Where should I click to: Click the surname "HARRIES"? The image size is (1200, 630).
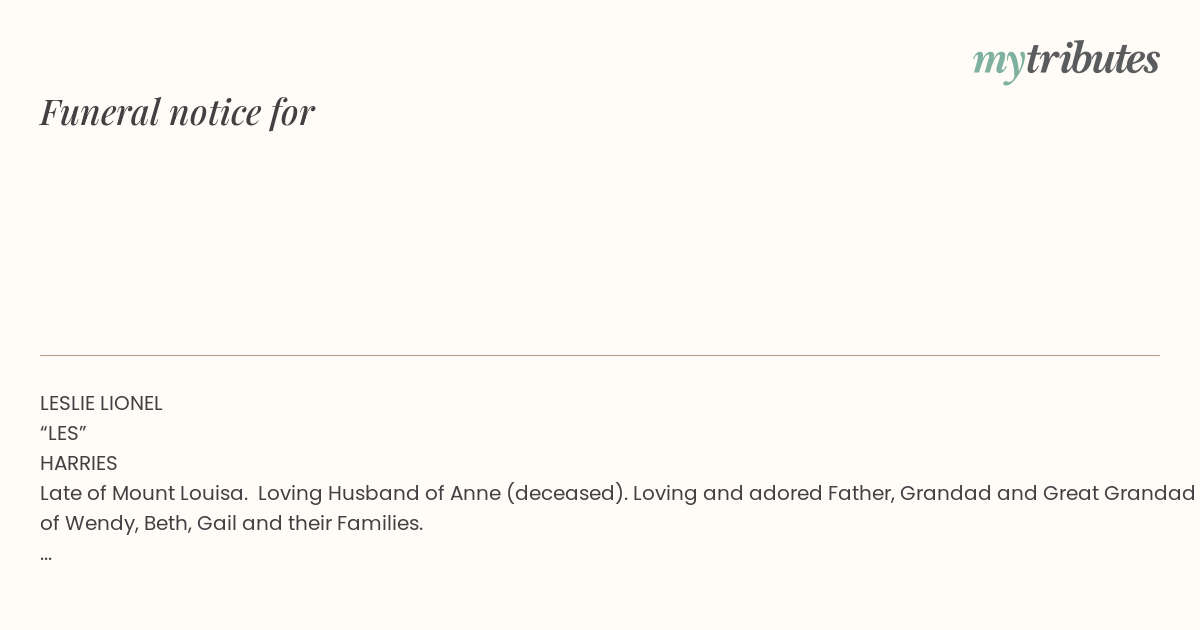79,464
